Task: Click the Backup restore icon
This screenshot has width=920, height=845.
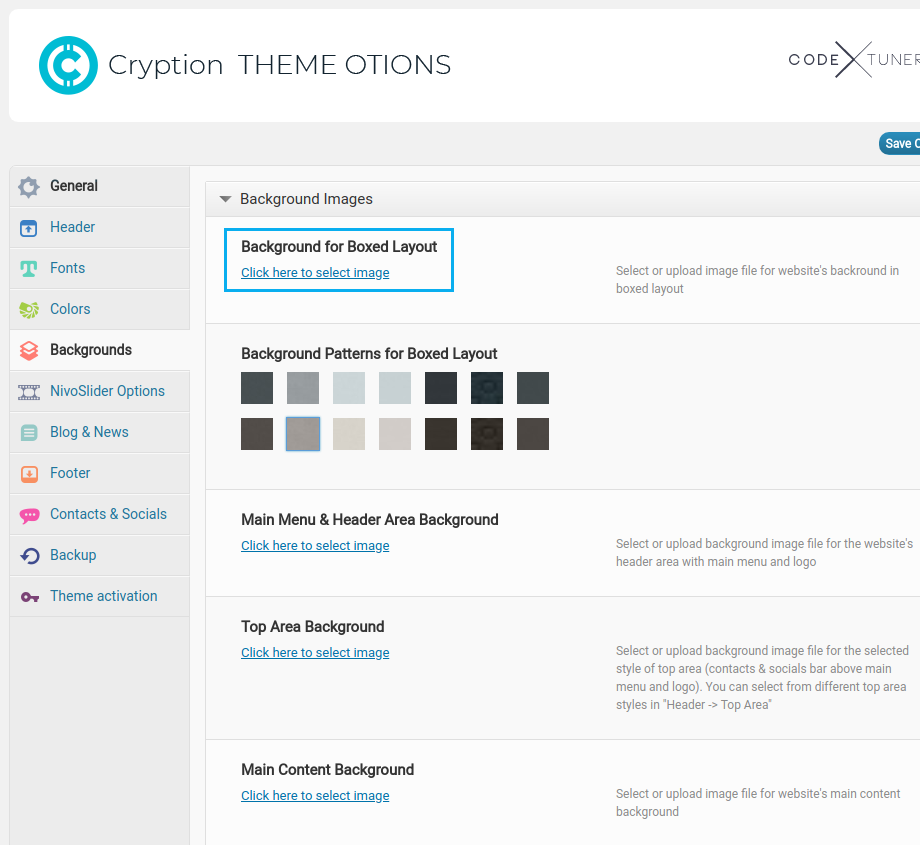Action: click(x=29, y=556)
